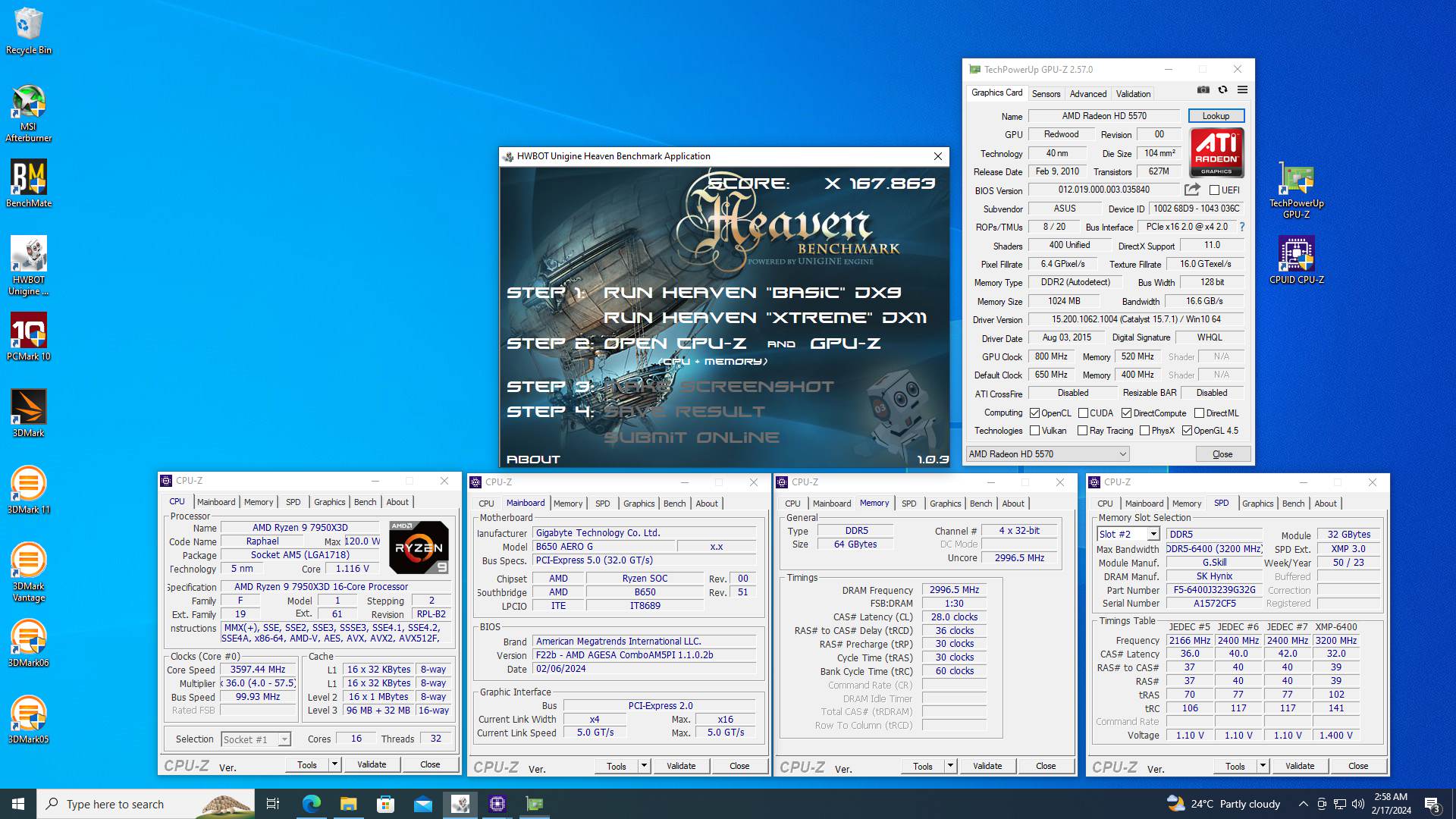
Task: Open Task View on taskbar
Action: 273,804
